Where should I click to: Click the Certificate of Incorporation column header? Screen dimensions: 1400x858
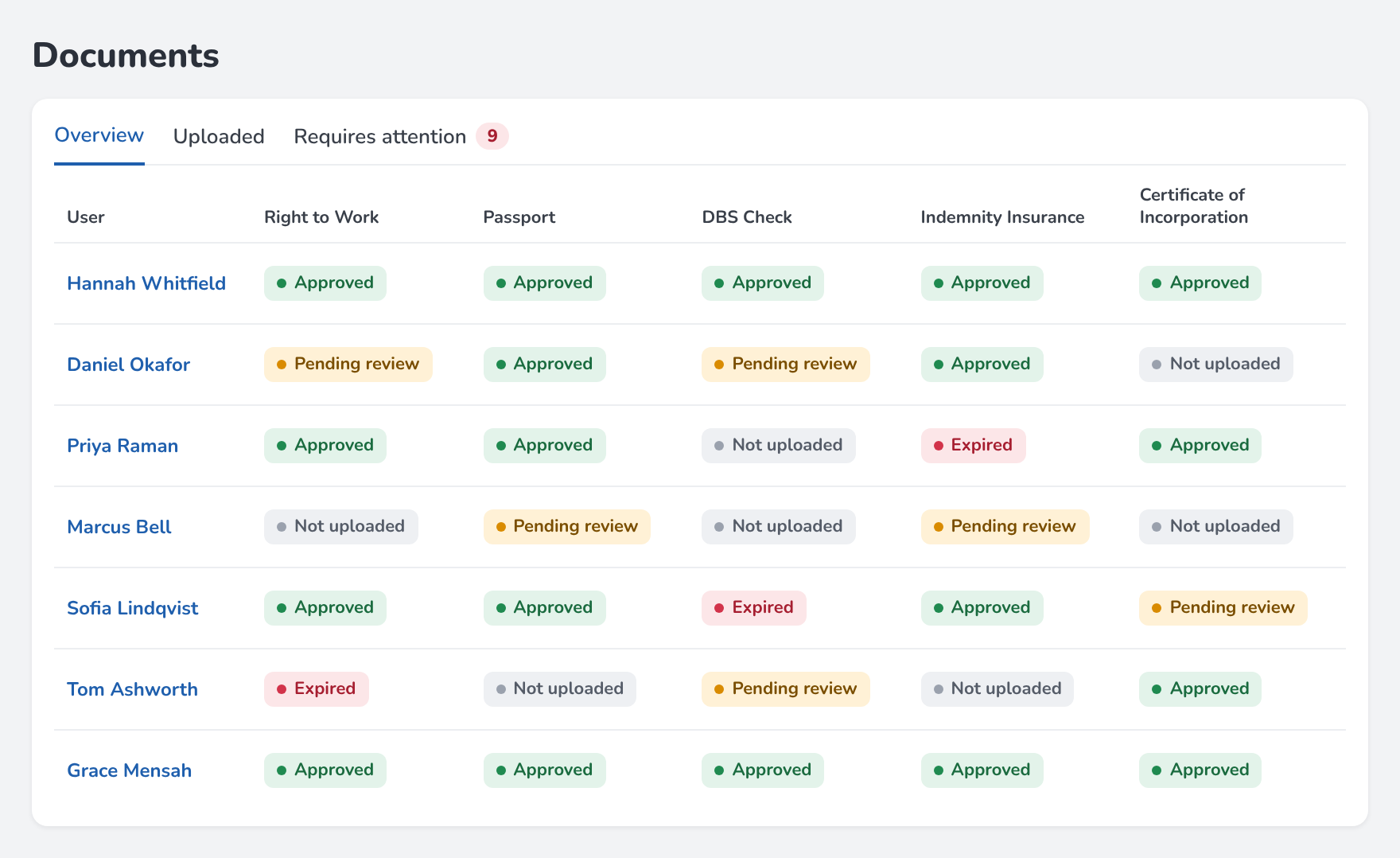1193,206
